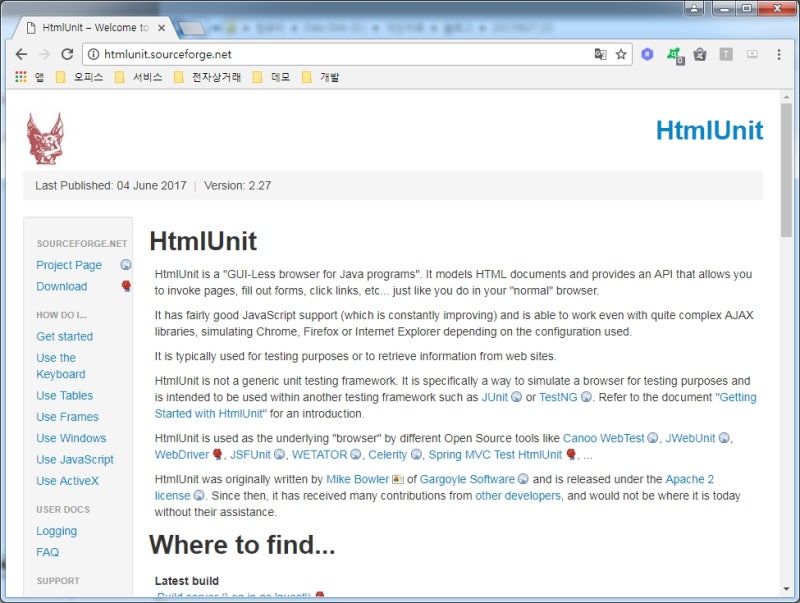
Task: Open the apps grid shortcut in bookmarks bar
Action: click(x=21, y=77)
